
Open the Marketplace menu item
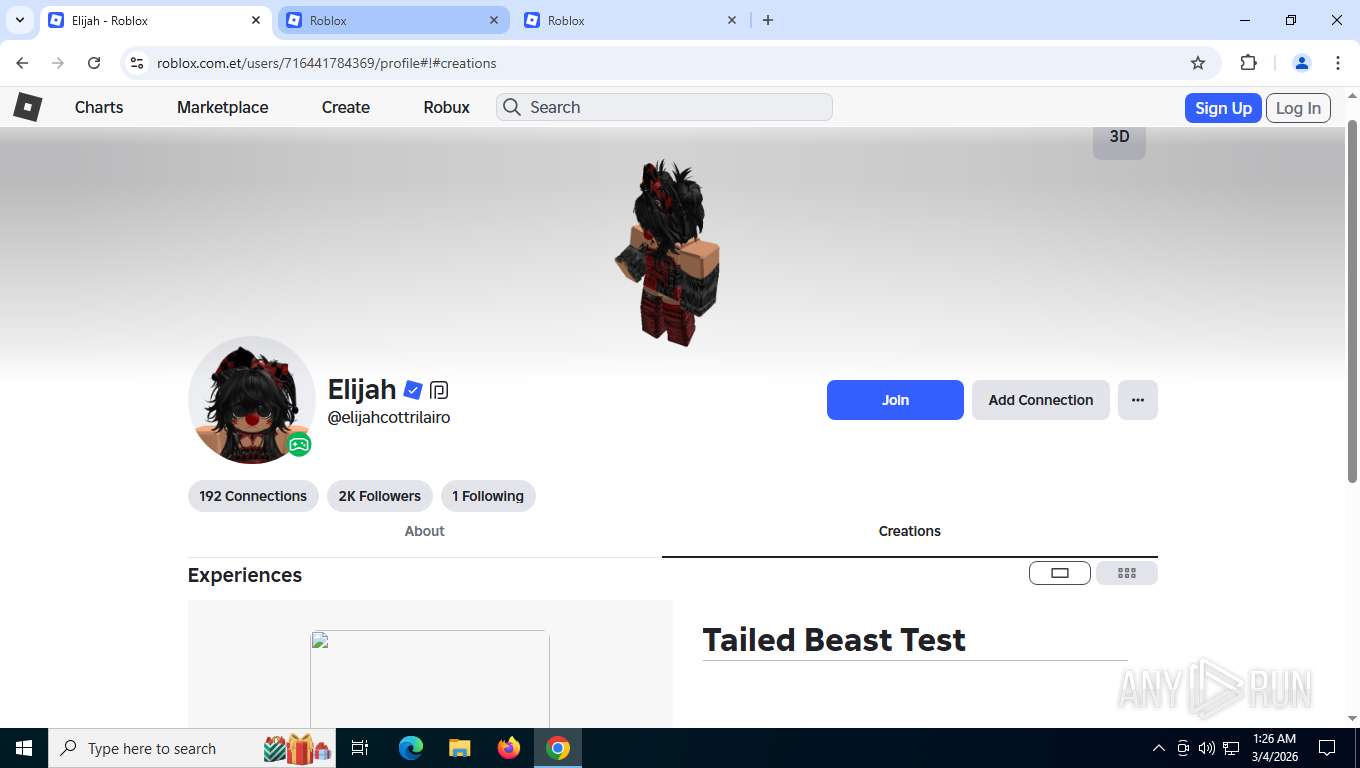click(223, 107)
